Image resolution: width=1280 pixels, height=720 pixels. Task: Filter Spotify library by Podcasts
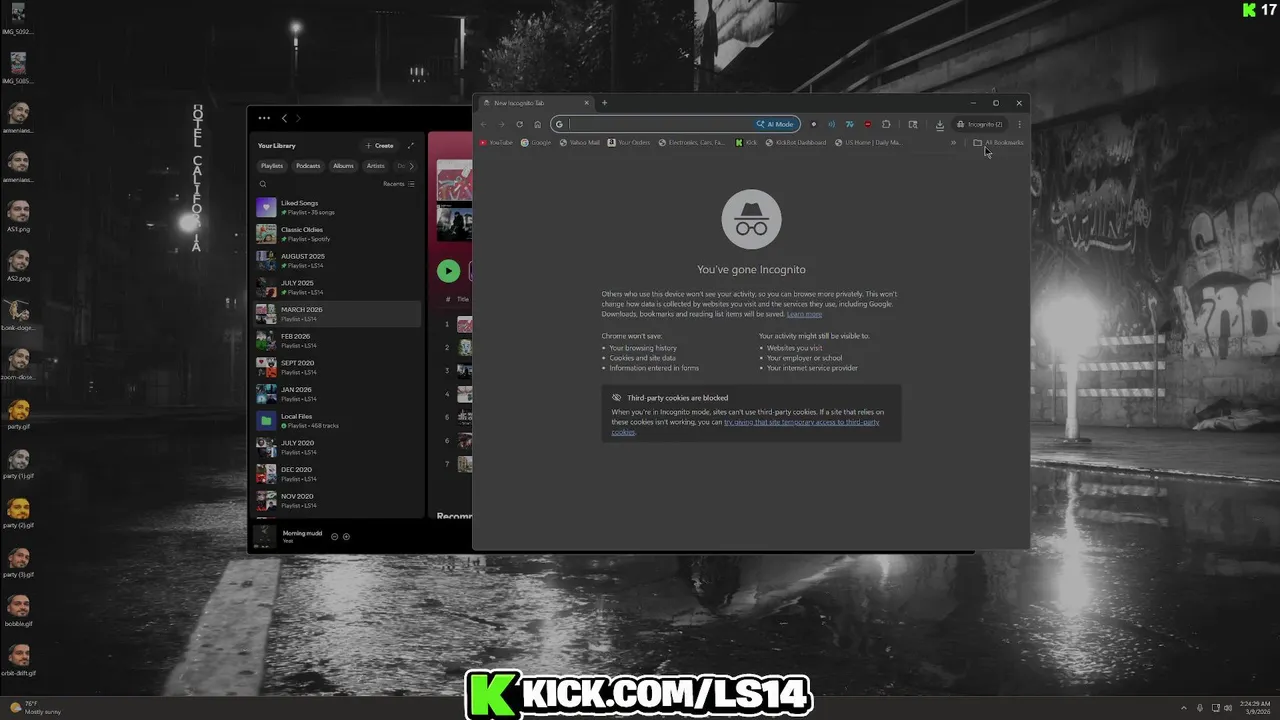308,166
